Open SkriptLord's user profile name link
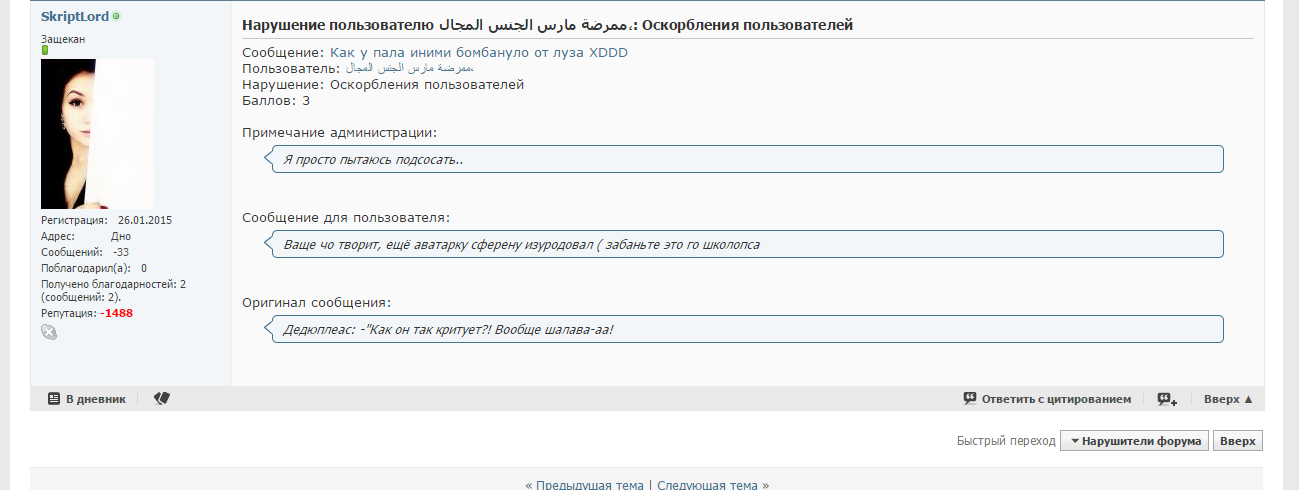 [75, 17]
